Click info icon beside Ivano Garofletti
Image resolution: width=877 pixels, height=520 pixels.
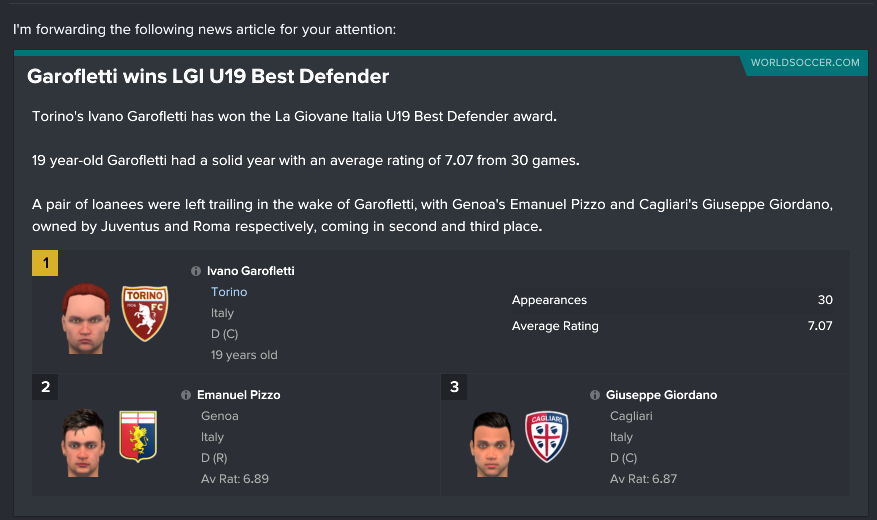[196, 271]
